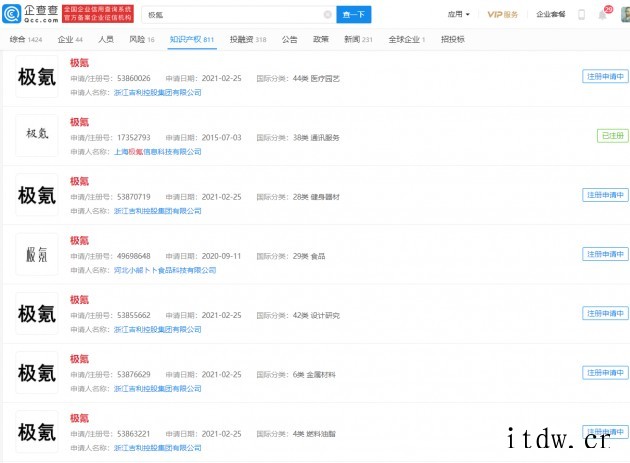Switch to the 企业 44 tab
Screen dimensions: 630x463
tap(70, 39)
